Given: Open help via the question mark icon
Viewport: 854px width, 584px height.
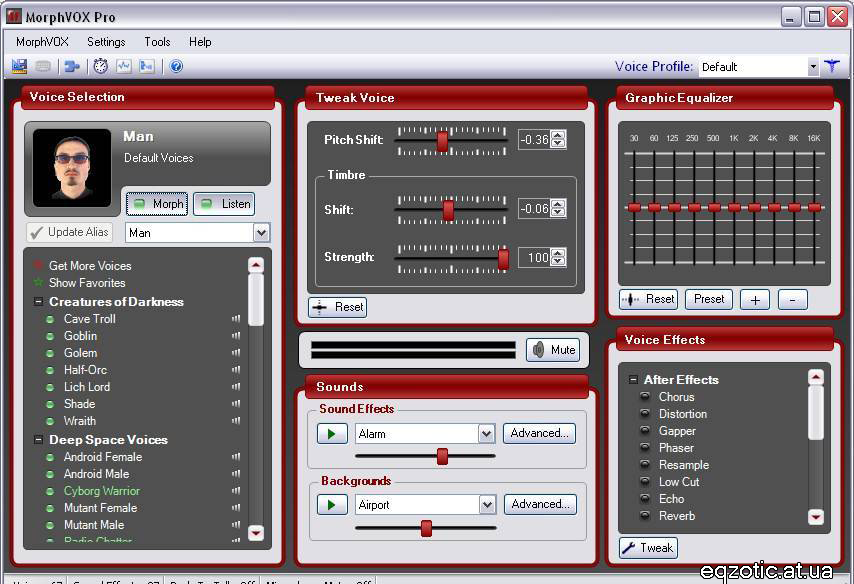Looking at the screenshot, I should (176, 66).
